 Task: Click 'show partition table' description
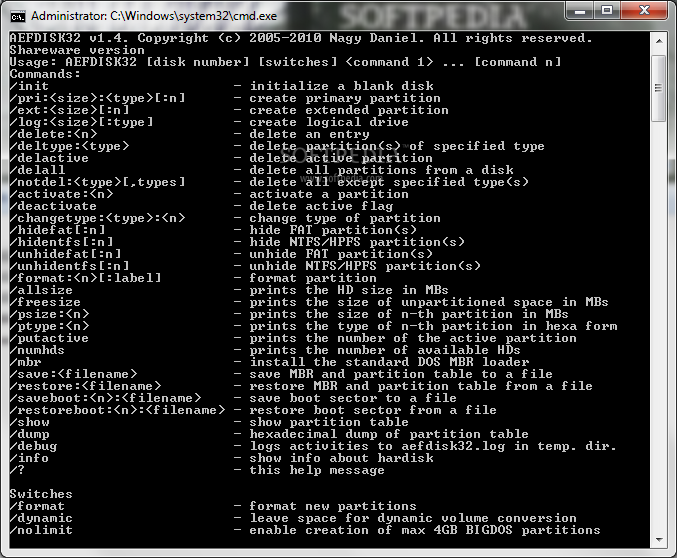coord(329,422)
